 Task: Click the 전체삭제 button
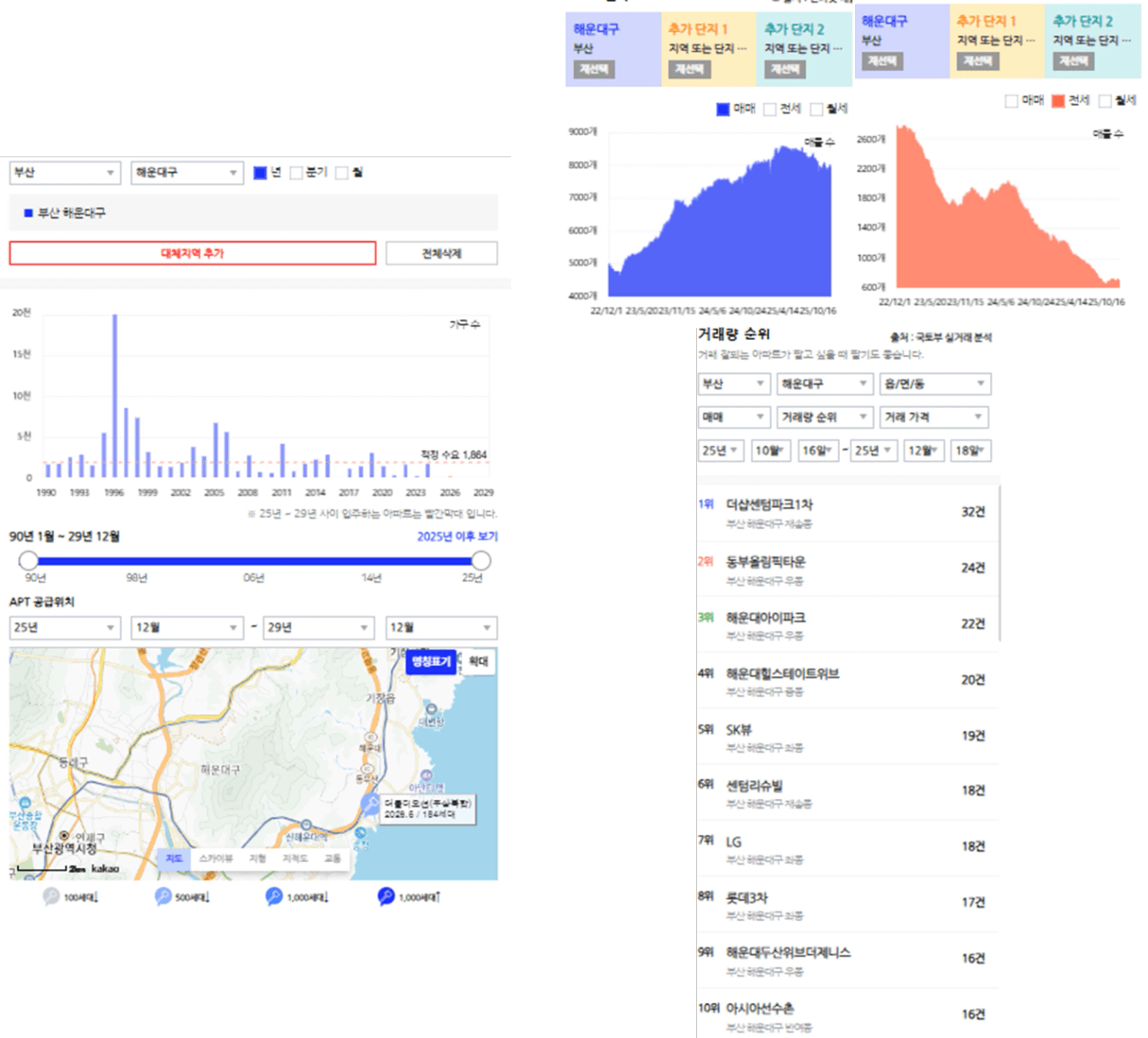[x=441, y=253]
